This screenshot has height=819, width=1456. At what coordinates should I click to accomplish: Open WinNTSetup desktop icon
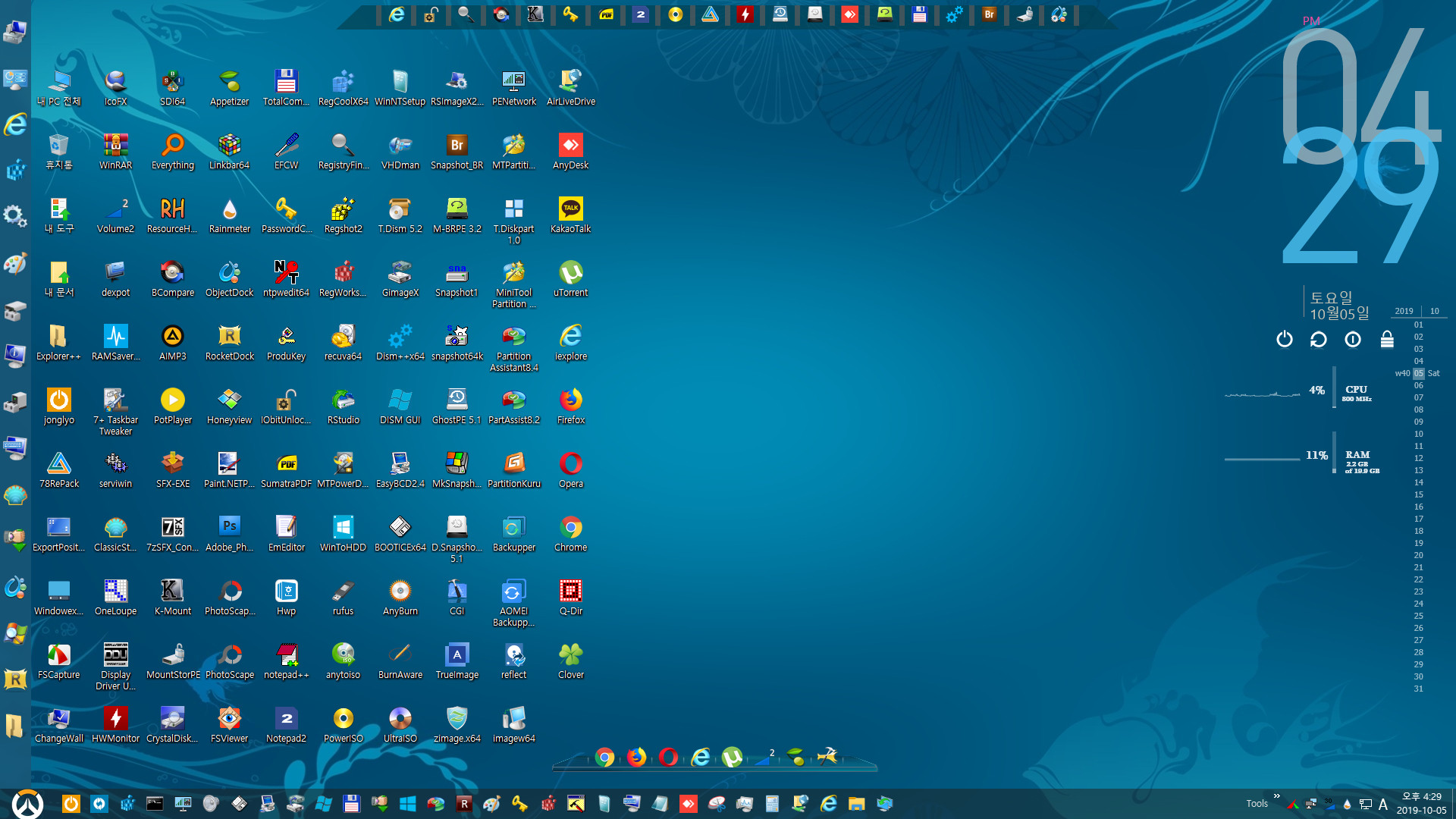click(x=400, y=87)
